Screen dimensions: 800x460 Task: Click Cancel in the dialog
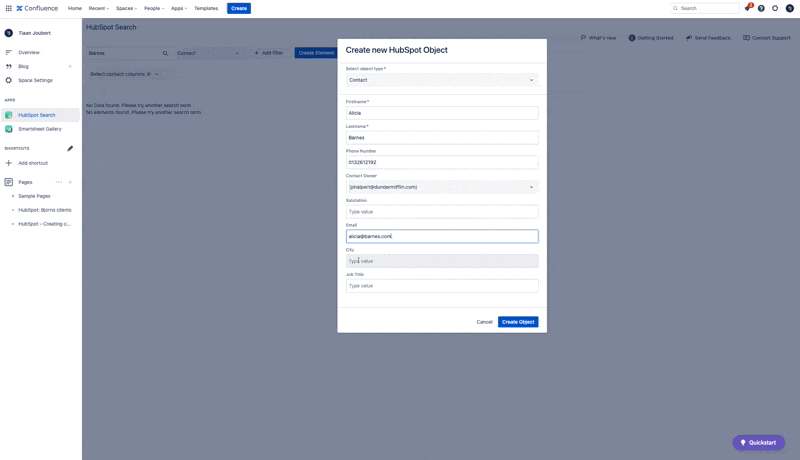point(484,322)
